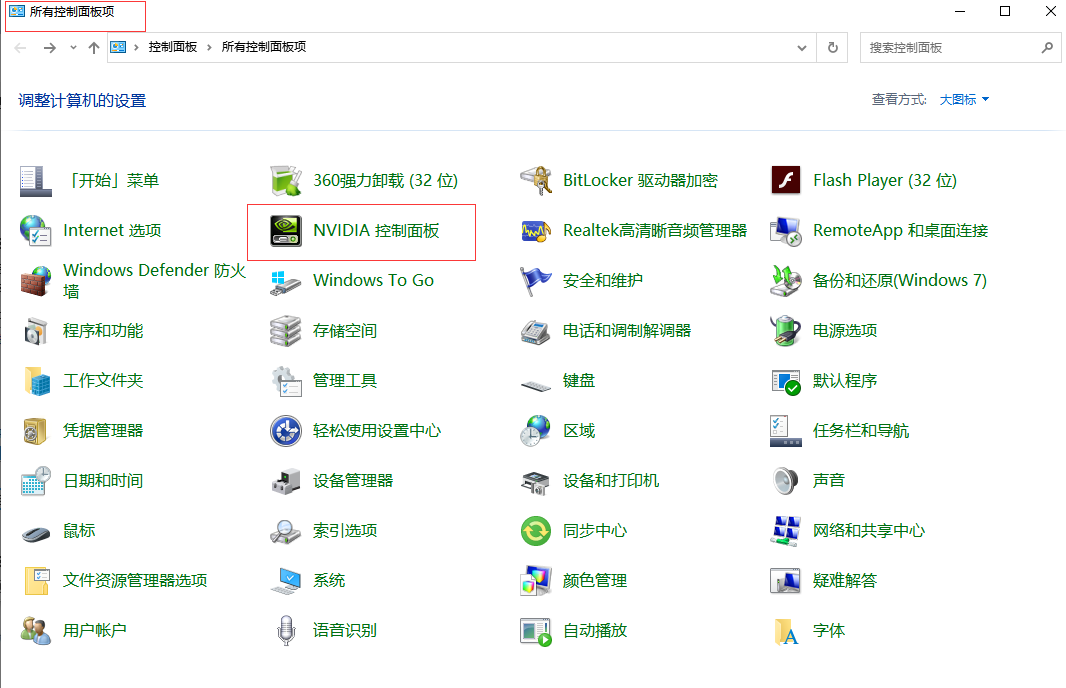Click the 同步中心 green sync icon

(536, 531)
